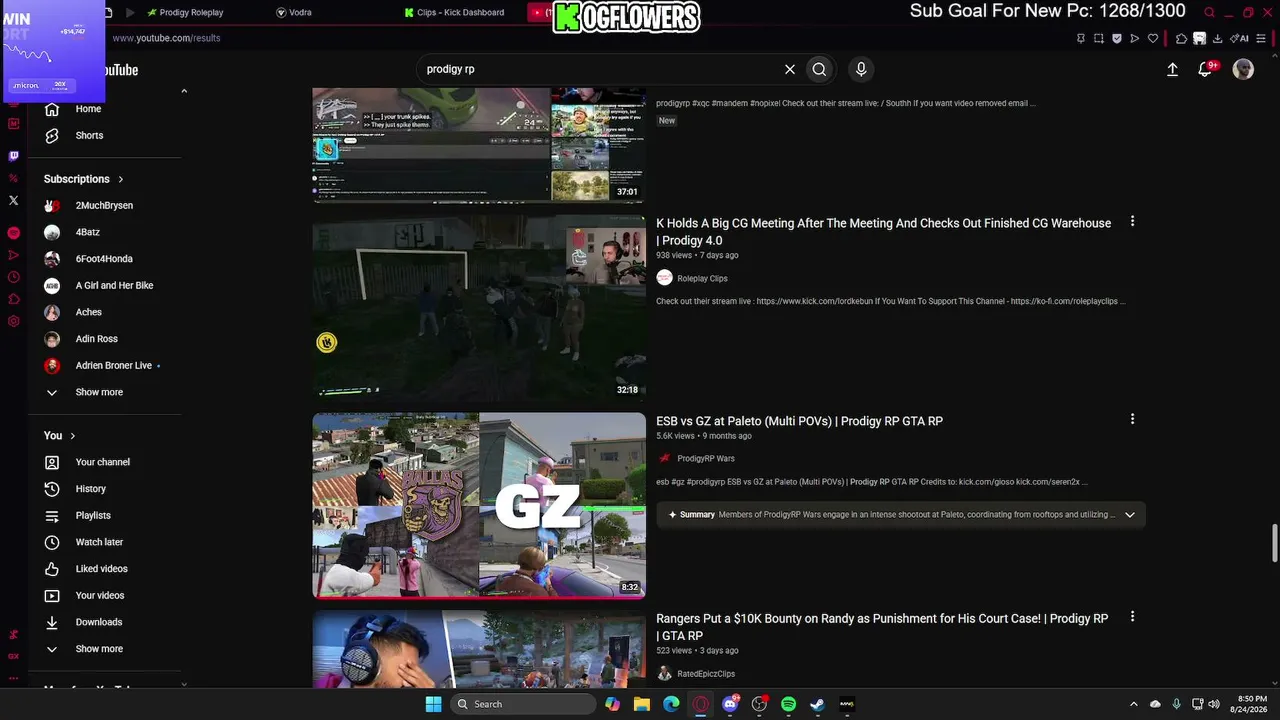Open the browser sidebar history clock icon

[13, 277]
